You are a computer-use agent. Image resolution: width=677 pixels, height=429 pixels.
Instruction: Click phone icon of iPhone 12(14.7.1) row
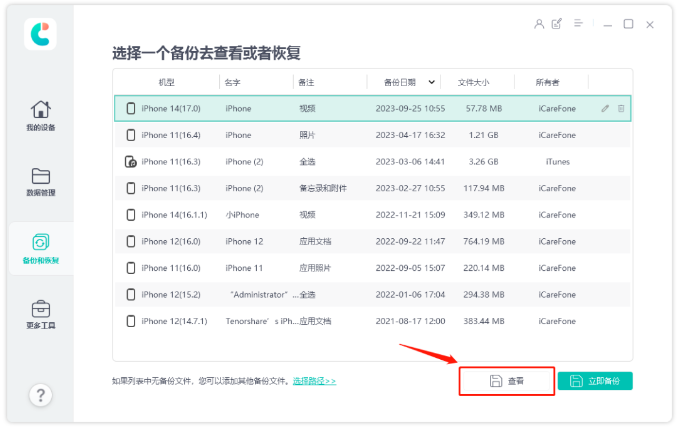click(x=130, y=321)
